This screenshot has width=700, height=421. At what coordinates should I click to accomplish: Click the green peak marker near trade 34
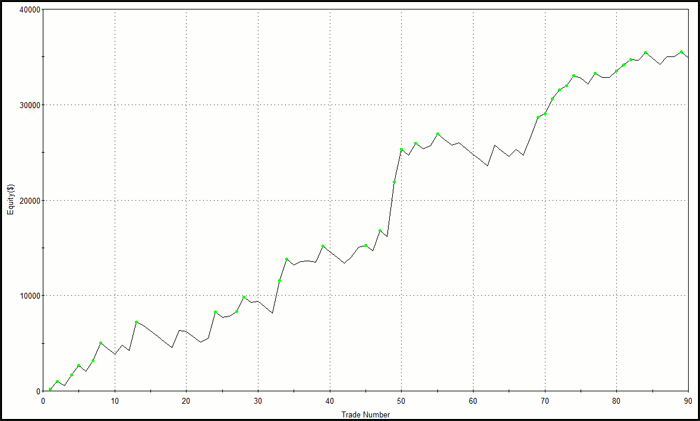287,259
